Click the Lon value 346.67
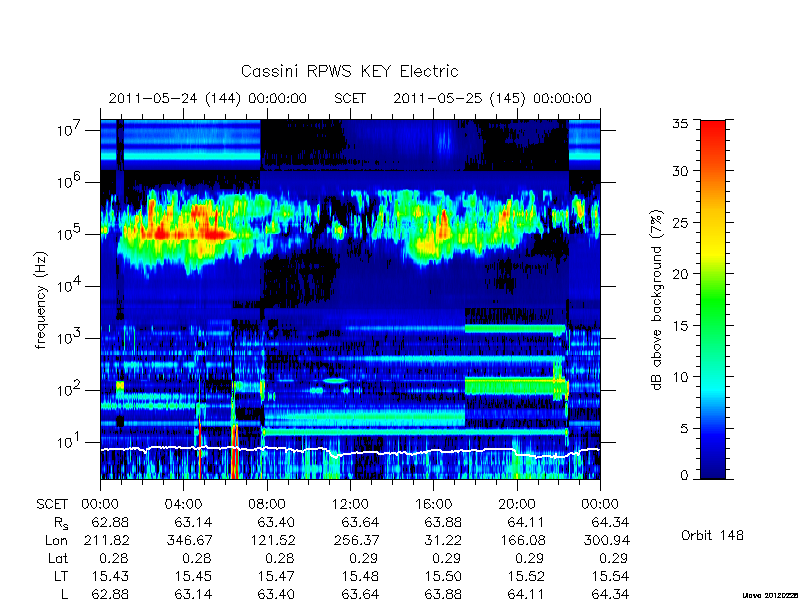Viewport: 800px width, 600px height. coord(189,540)
